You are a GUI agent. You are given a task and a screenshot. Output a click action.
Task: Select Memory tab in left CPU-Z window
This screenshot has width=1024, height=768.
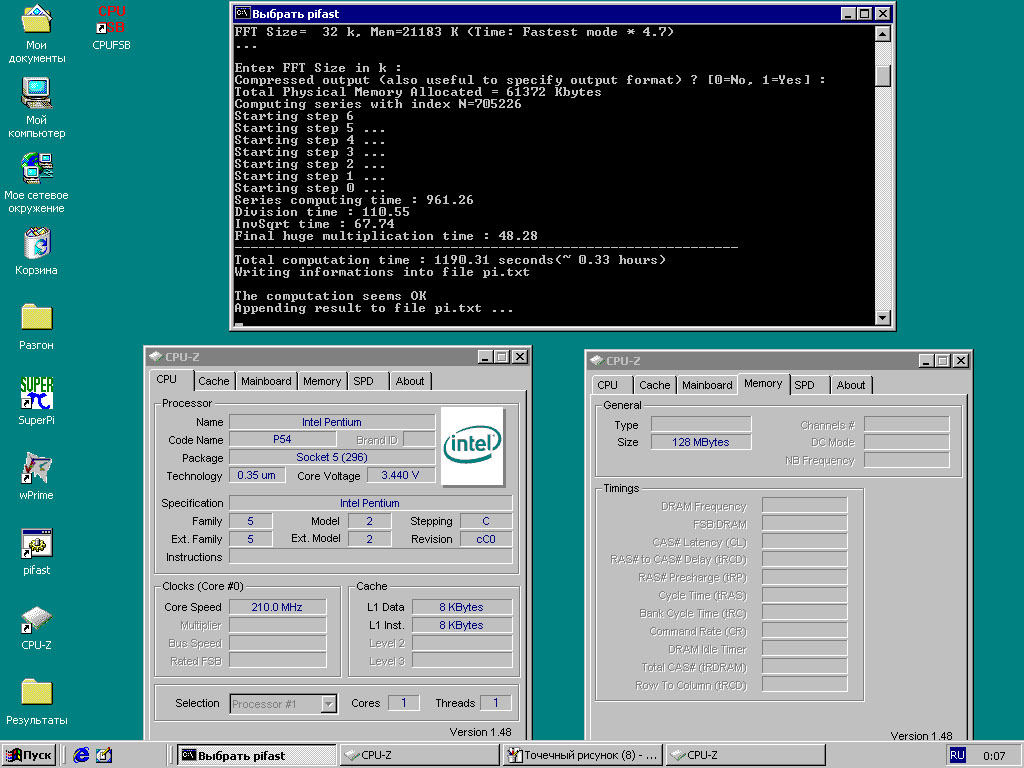tap(322, 381)
